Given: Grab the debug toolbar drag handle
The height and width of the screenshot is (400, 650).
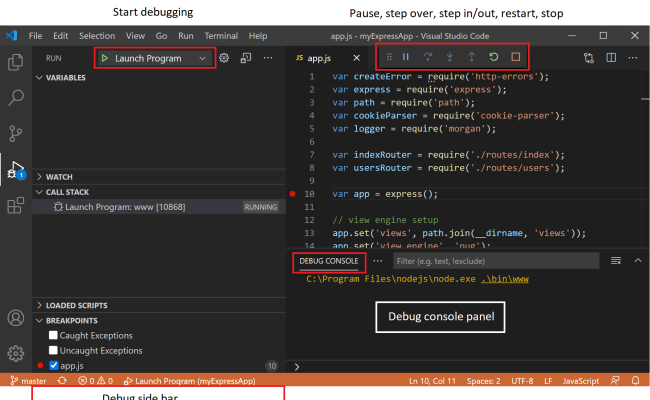Looking at the screenshot, I should point(389,57).
